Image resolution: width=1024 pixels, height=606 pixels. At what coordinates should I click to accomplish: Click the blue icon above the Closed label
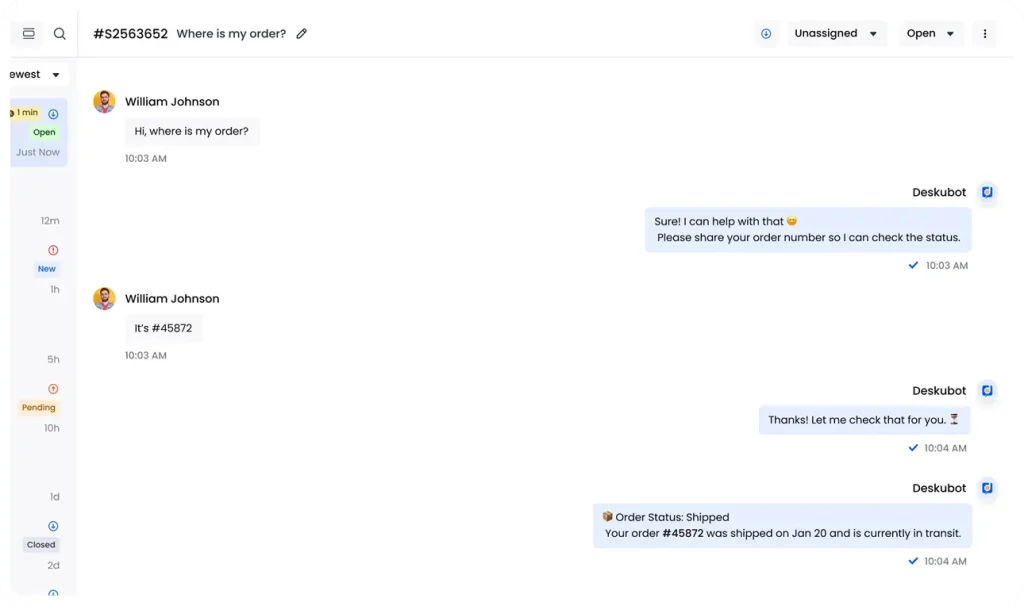pyautogui.click(x=53, y=526)
